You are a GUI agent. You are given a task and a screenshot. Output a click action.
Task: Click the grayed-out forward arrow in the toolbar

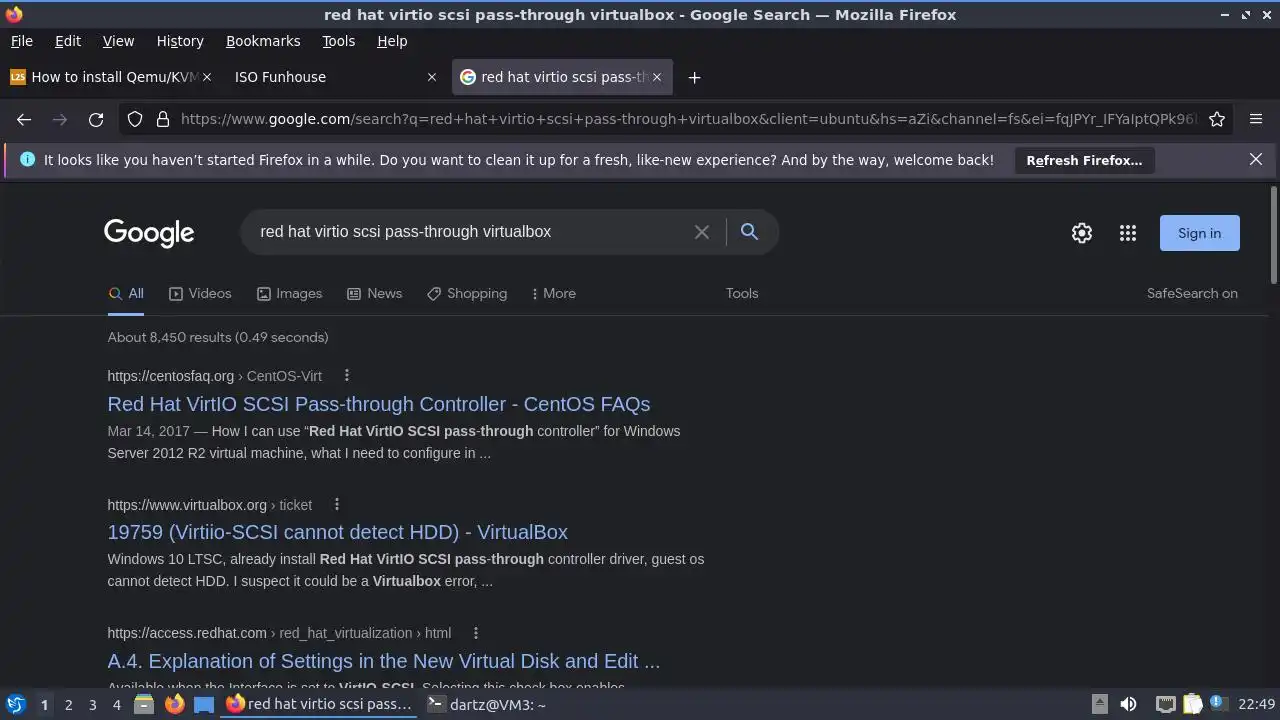60,119
